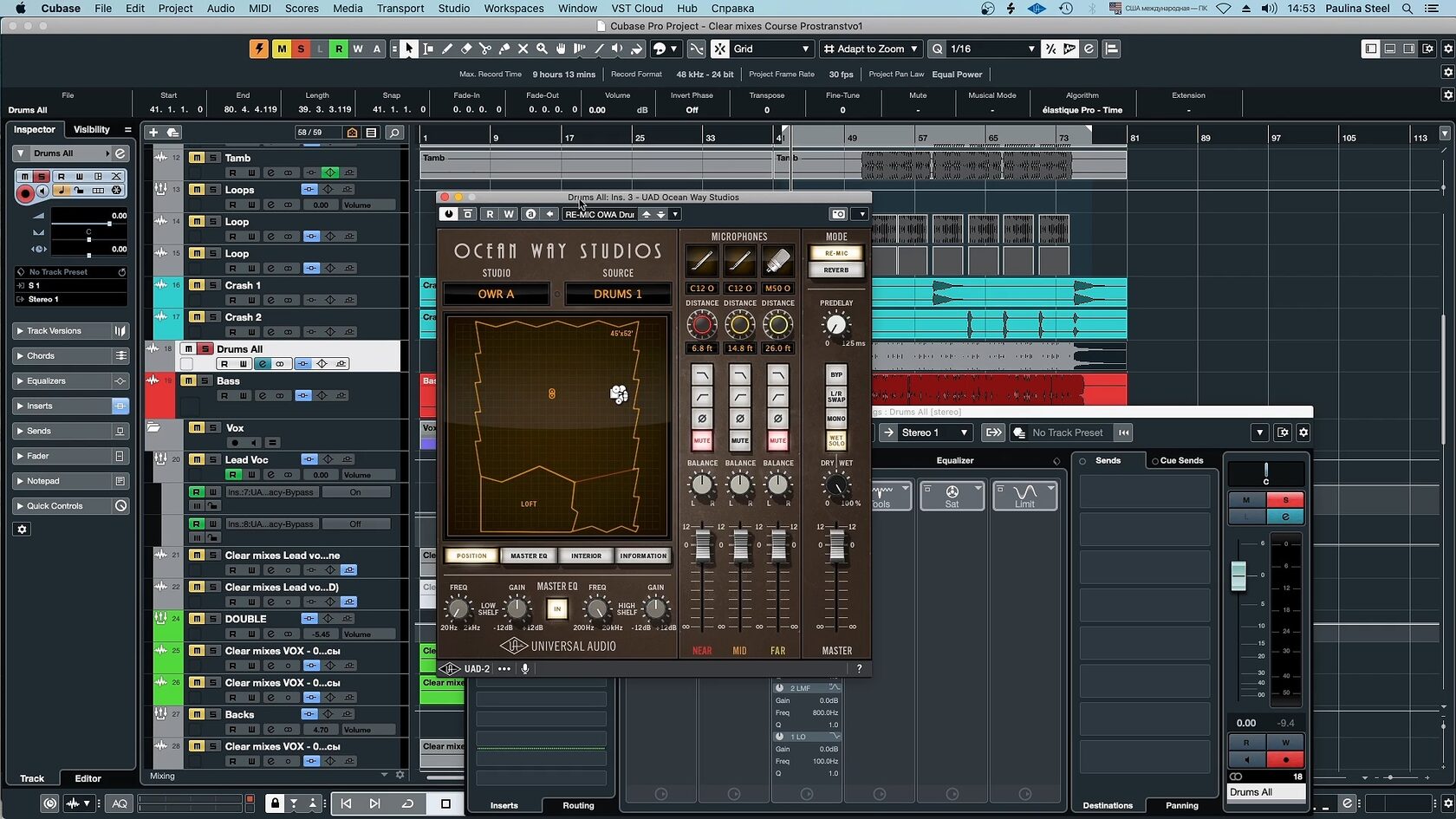Click the Edit Channel Settings icon in Inspector

120,153
